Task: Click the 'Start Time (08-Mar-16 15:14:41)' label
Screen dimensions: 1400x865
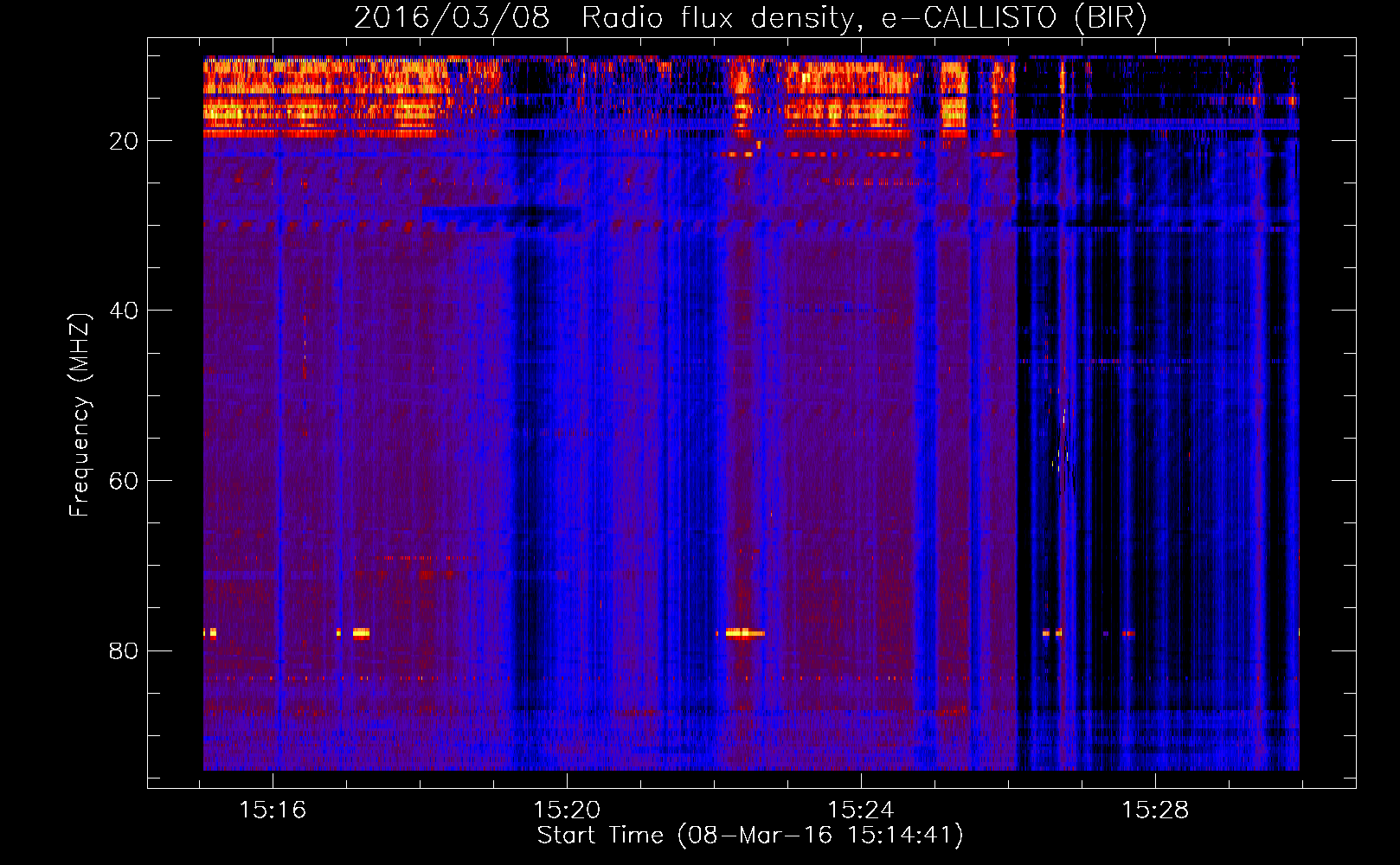Action: pyautogui.click(x=750, y=836)
